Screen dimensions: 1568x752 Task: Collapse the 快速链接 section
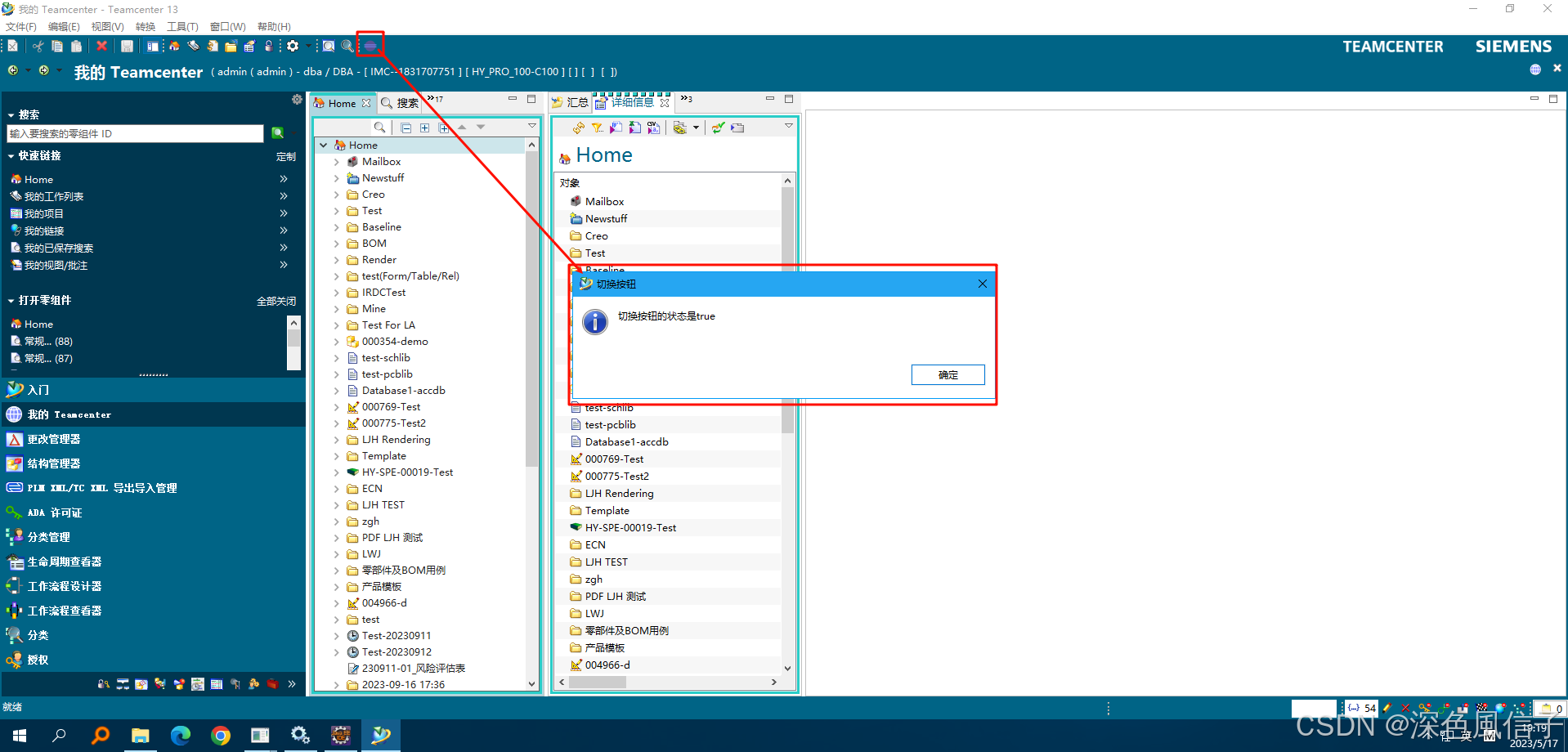click(11, 156)
